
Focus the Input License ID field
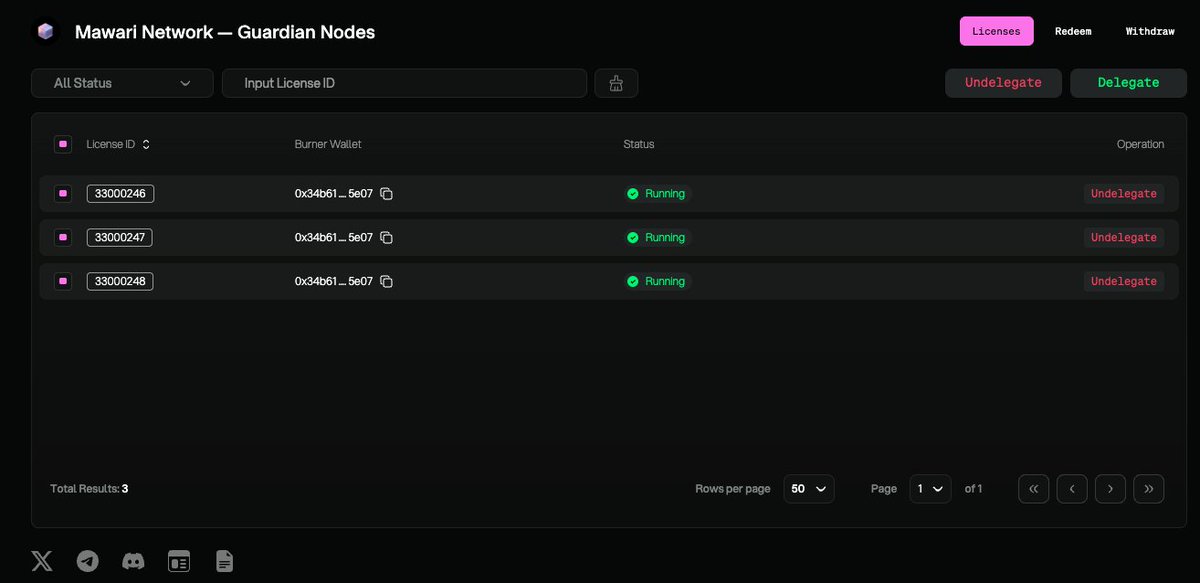tap(404, 83)
